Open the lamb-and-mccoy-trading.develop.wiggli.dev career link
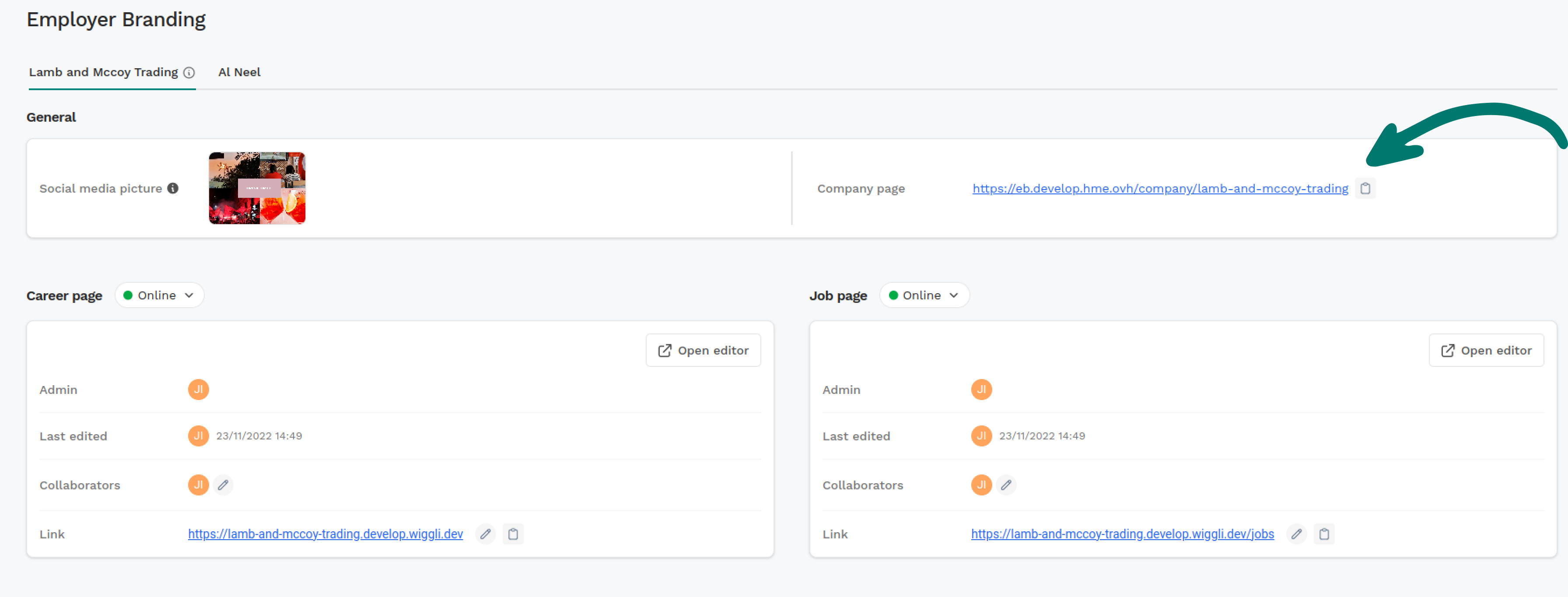Image resolution: width=1568 pixels, height=597 pixels. [325, 534]
